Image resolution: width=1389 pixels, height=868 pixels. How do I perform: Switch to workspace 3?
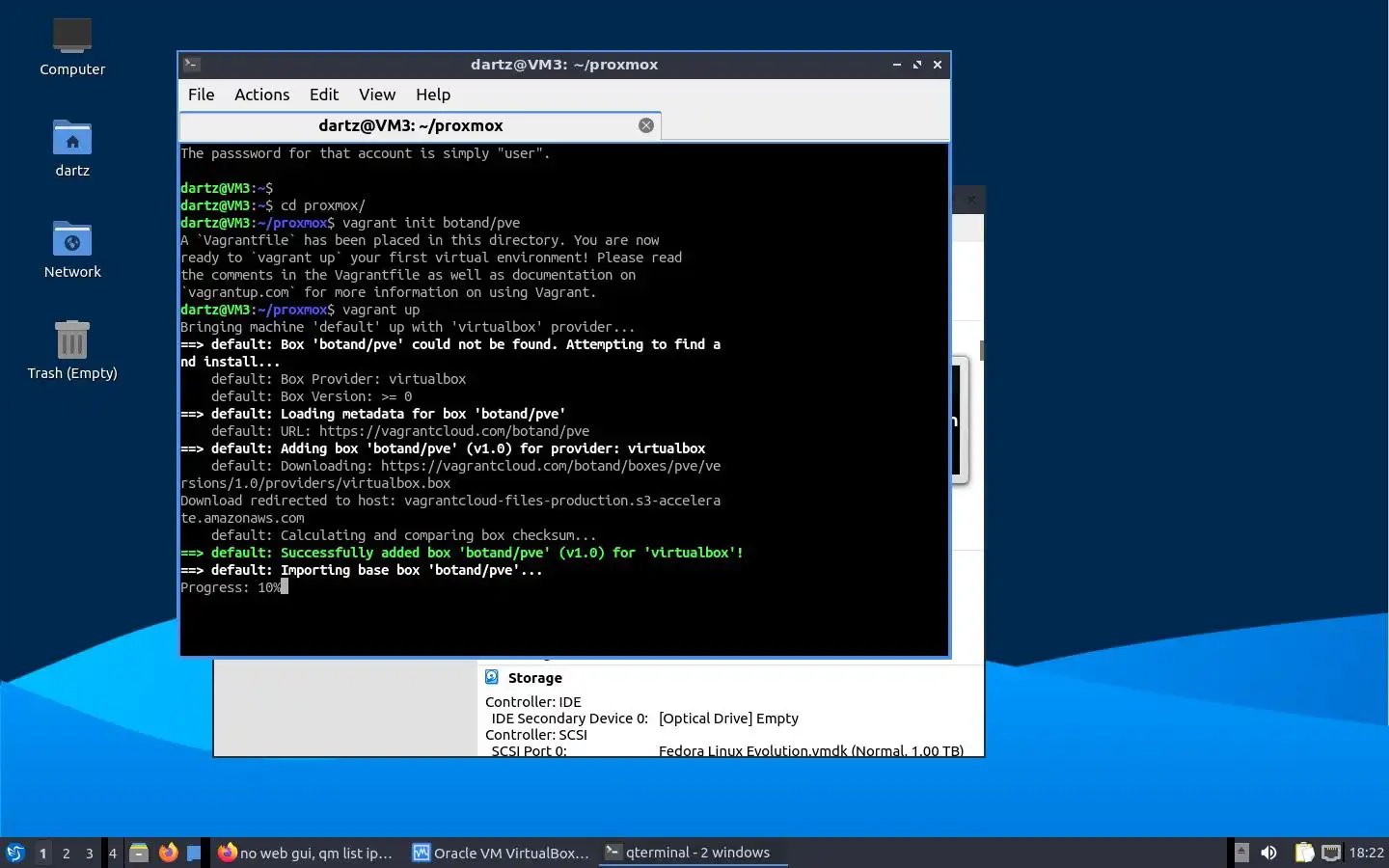(89, 853)
